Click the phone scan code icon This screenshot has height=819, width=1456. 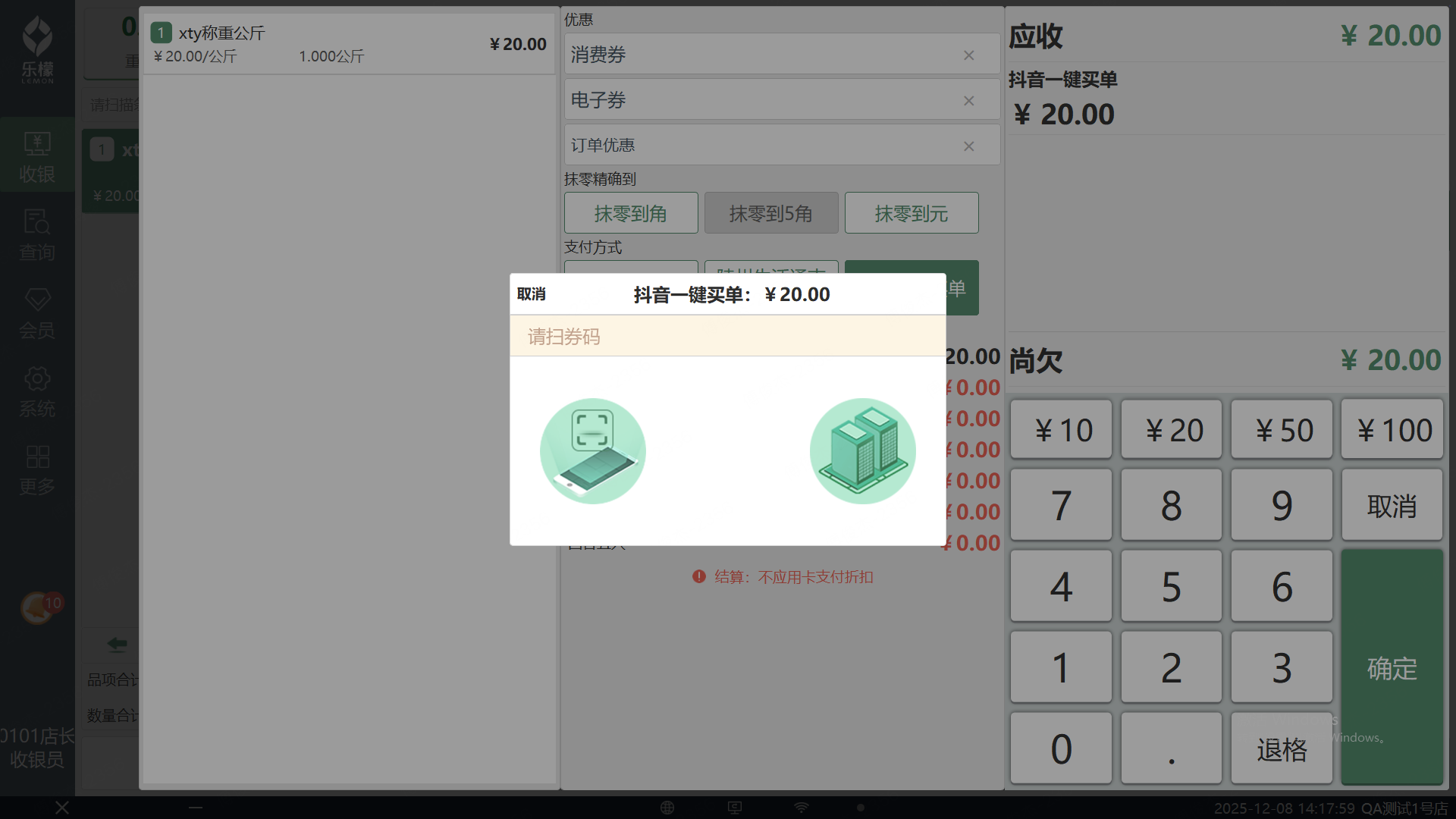[x=592, y=450]
